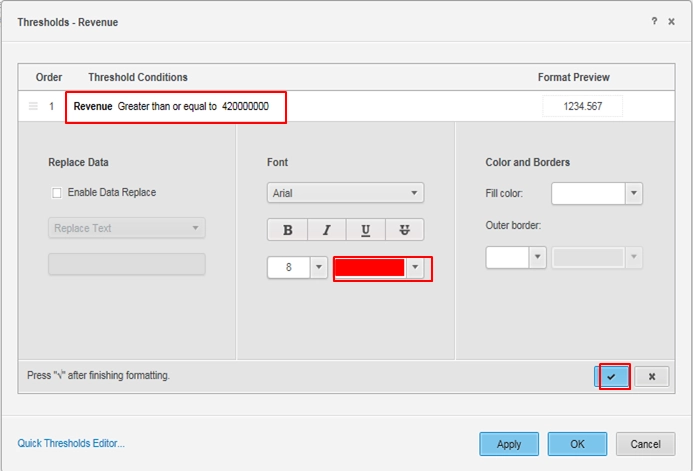Expand the Outer border style dropdown

tap(536, 258)
